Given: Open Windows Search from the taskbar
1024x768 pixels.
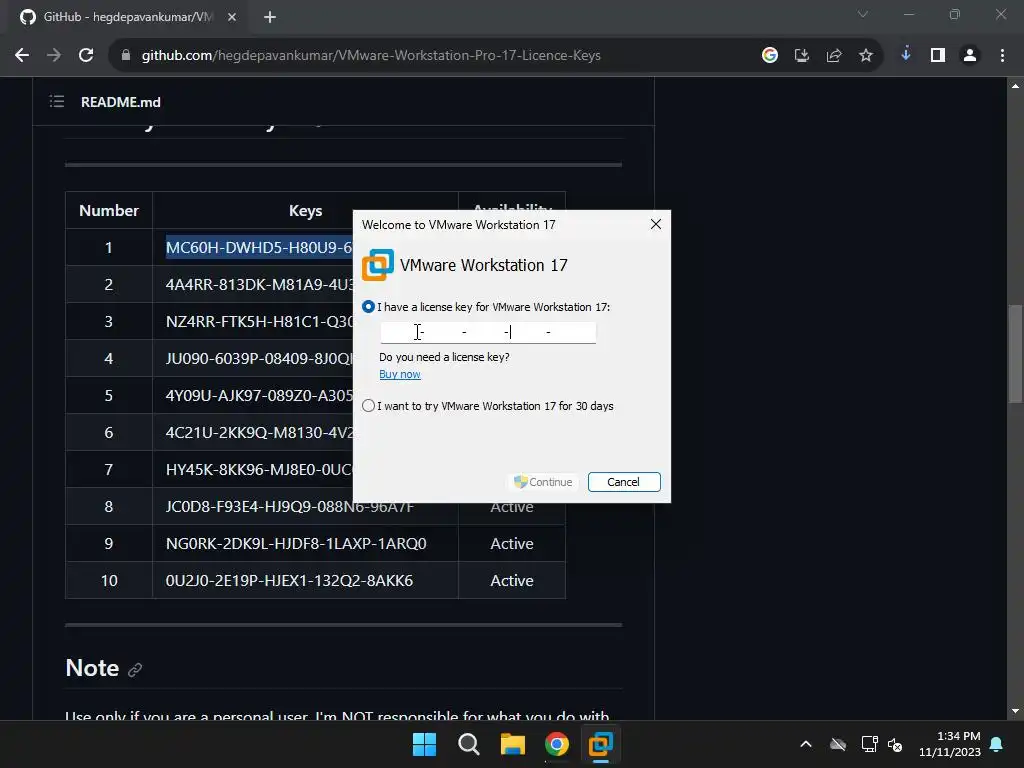Looking at the screenshot, I should pyautogui.click(x=469, y=744).
